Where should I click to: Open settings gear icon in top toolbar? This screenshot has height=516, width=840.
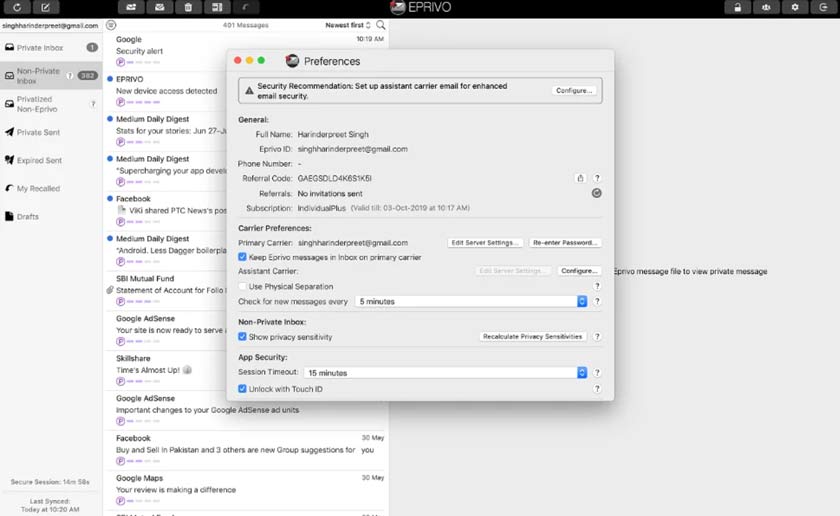(x=795, y=8)
